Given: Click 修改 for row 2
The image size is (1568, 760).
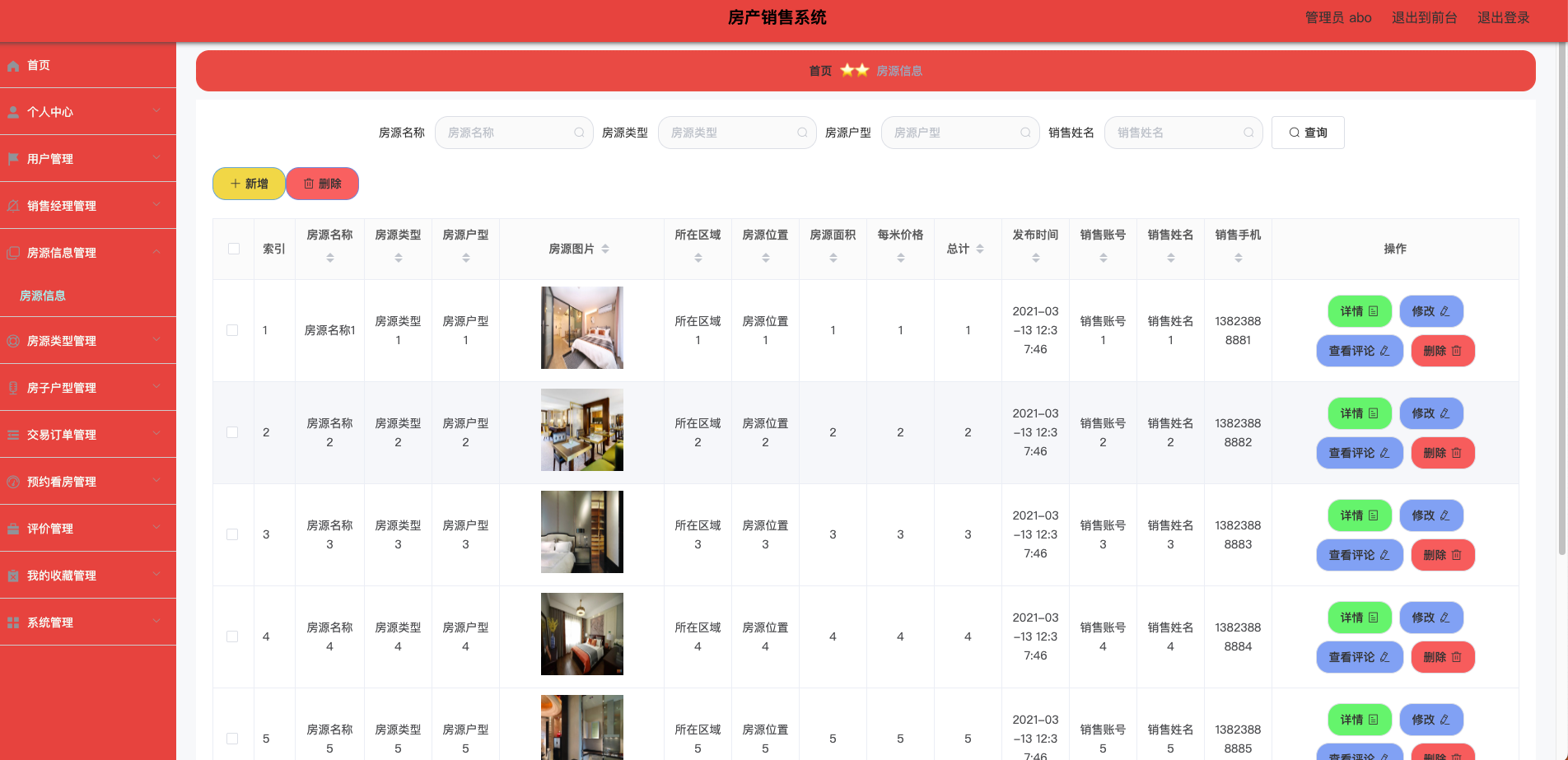Looking at the screenshot, I should tap(1431, 413).
